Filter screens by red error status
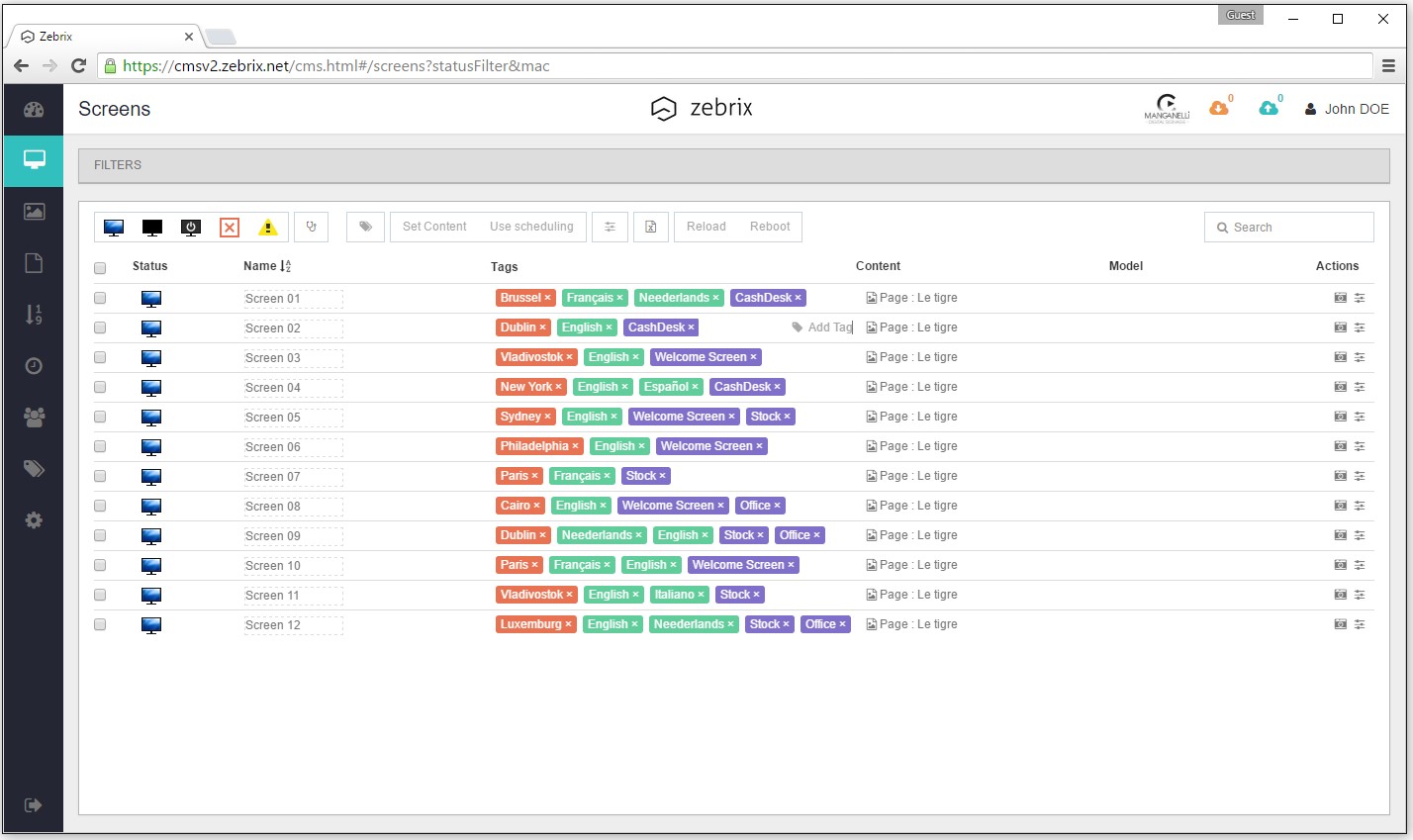Image resolution: width=1413 pixels, height=840 pixels. [229, 227]
